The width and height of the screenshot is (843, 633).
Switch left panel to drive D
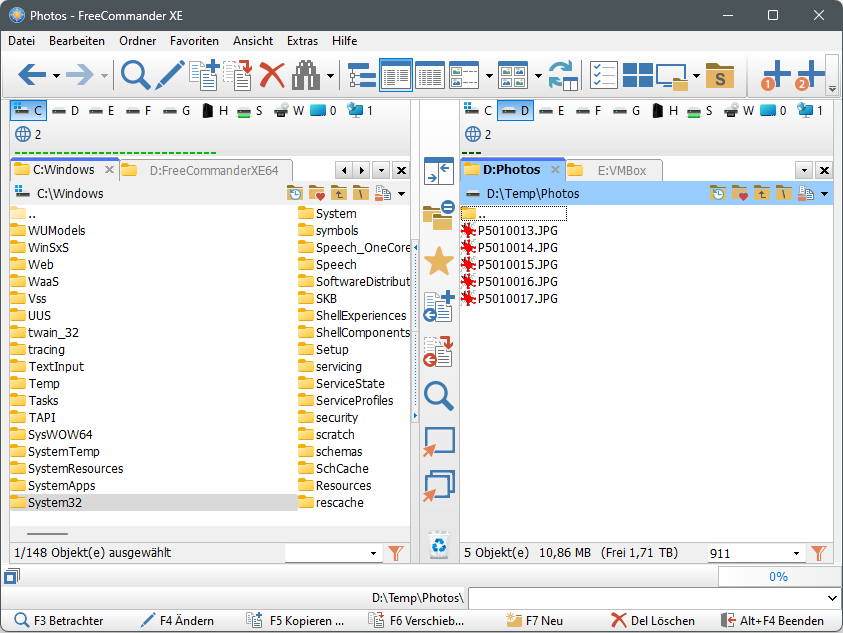pyautogui.click(x=66, y=110)
